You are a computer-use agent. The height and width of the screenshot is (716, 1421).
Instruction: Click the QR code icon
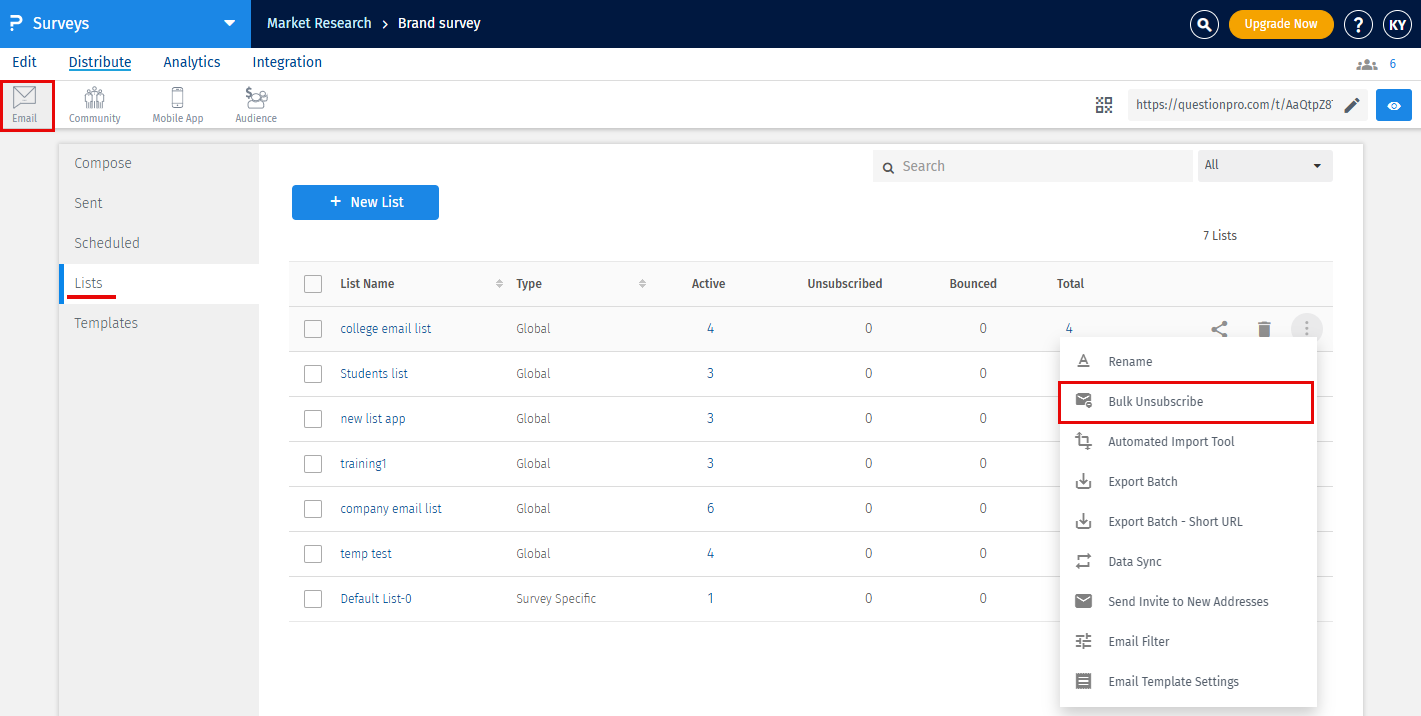[x=1104, y=105]
